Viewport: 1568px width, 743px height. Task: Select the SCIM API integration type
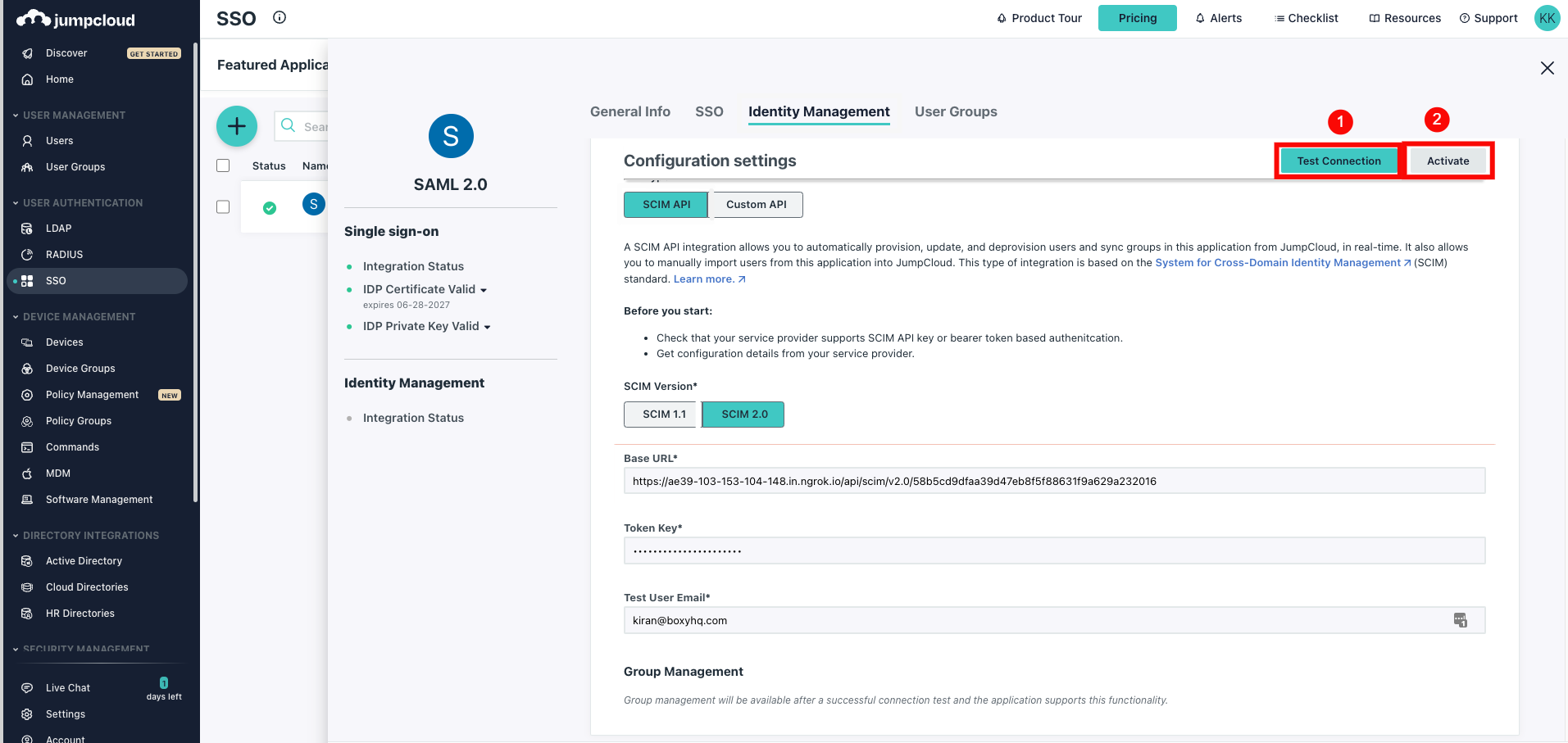(666, 205)
